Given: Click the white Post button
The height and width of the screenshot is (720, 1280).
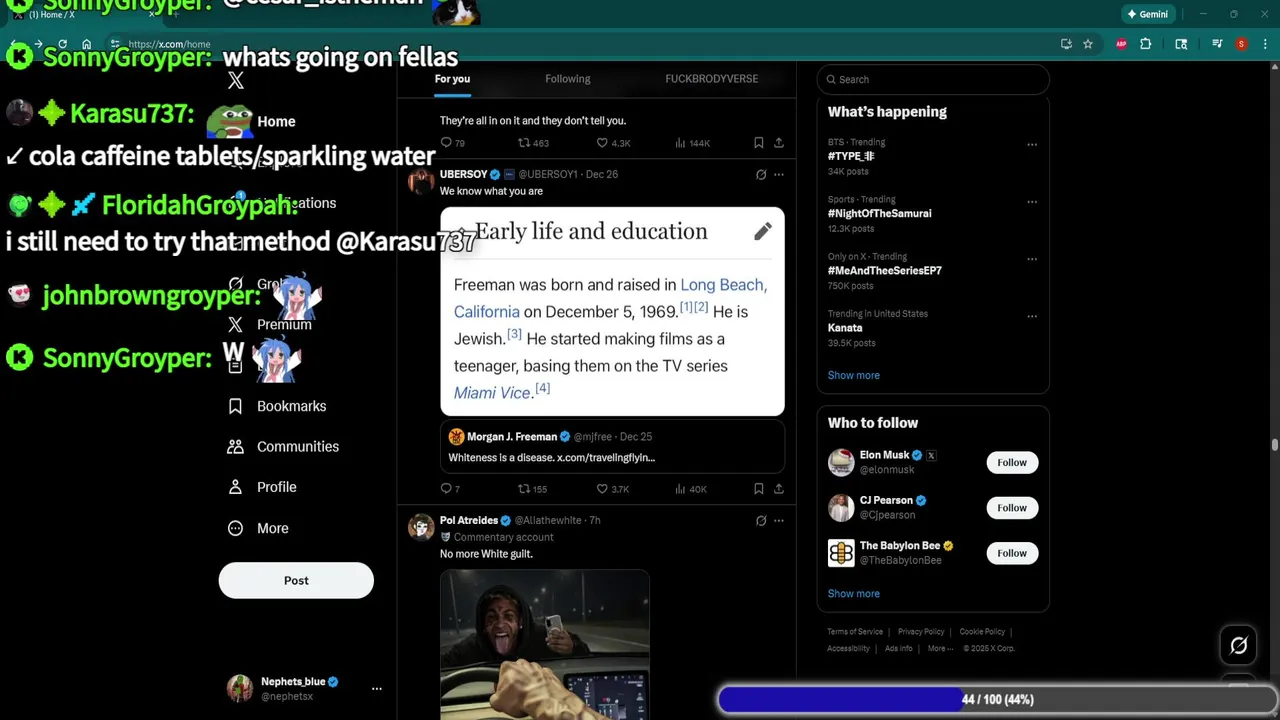Looking at the screenshot, I should [x=296, y=580].
